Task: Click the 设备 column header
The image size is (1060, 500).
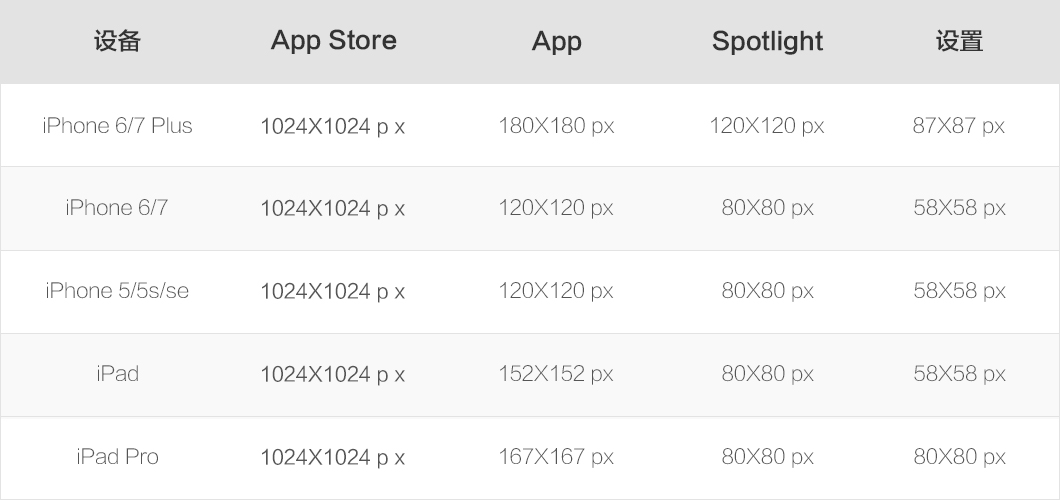Action: pos(117,41)
